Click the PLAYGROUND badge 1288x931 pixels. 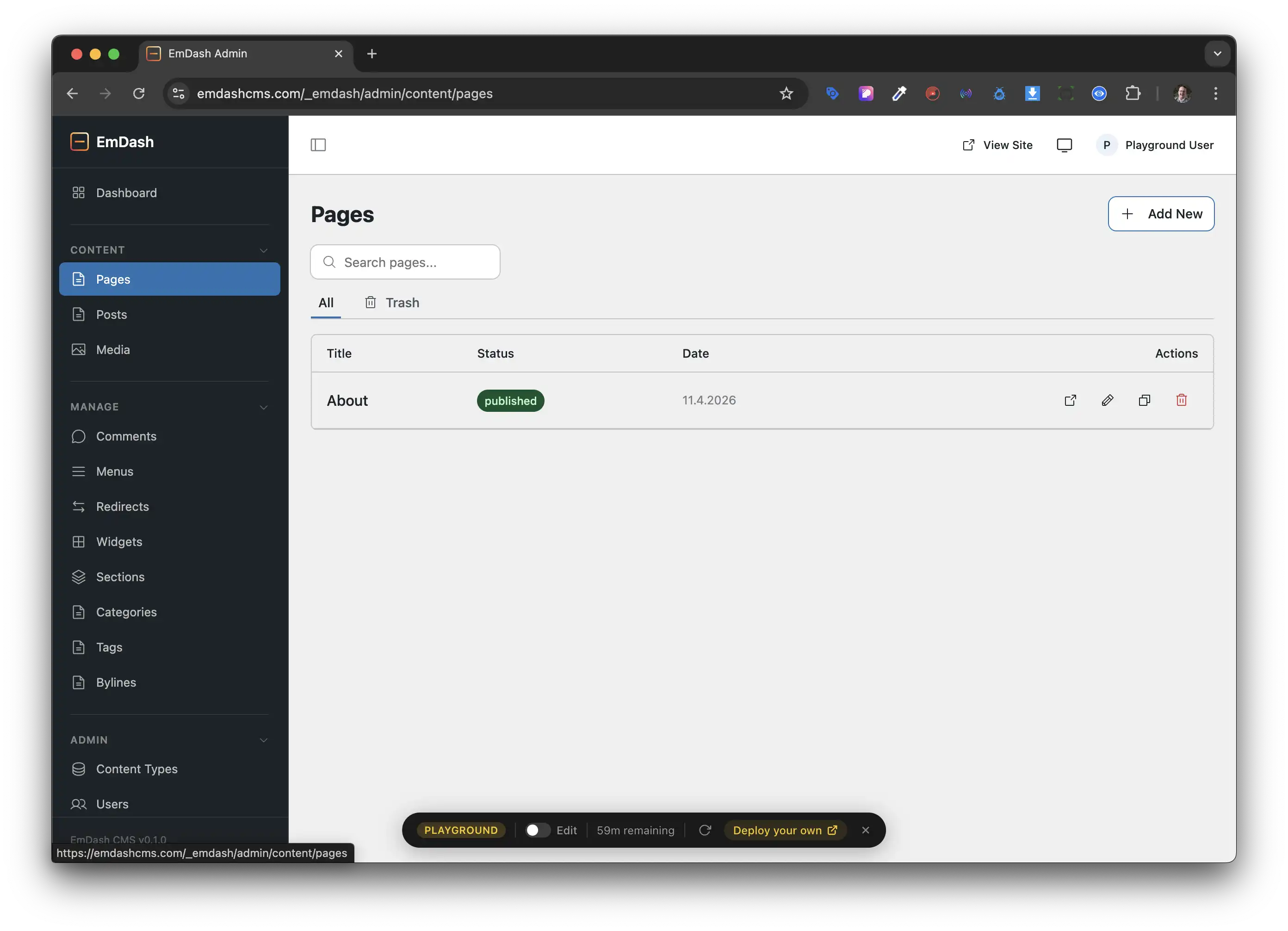(x=461, y=830)
